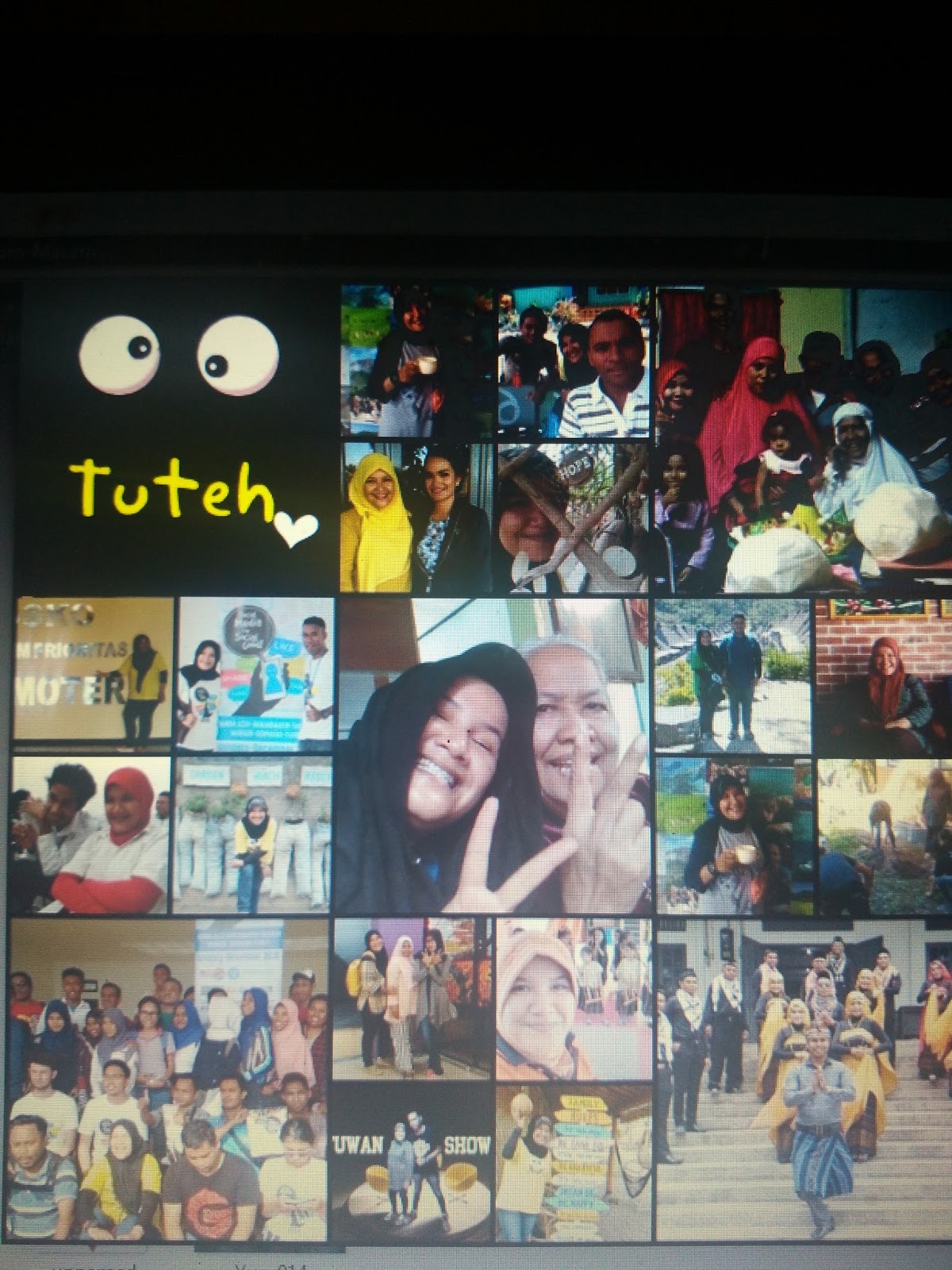Select the photo beside the MOTER wall lettering
Image resolution: width=952 pixels, height=1270 pixels.
(93, 674)
